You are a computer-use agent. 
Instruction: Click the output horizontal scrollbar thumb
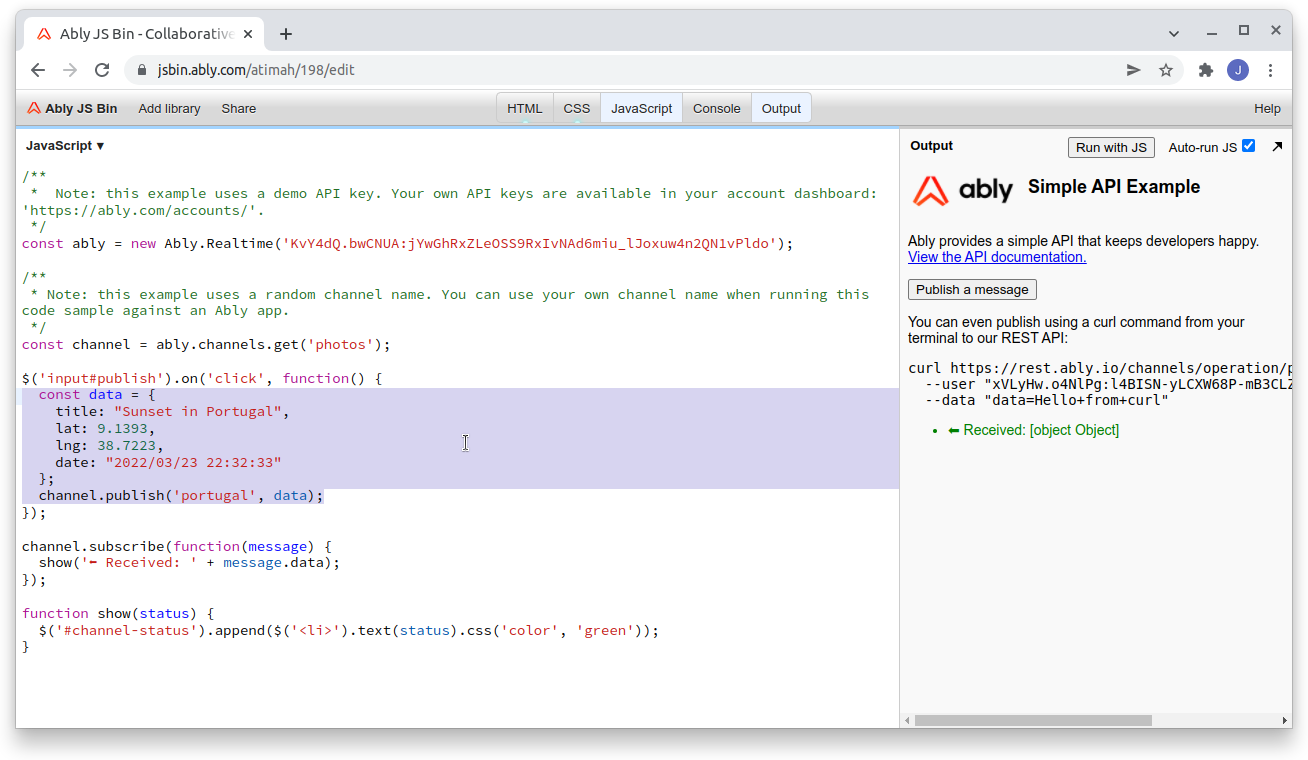(1033, 720)
